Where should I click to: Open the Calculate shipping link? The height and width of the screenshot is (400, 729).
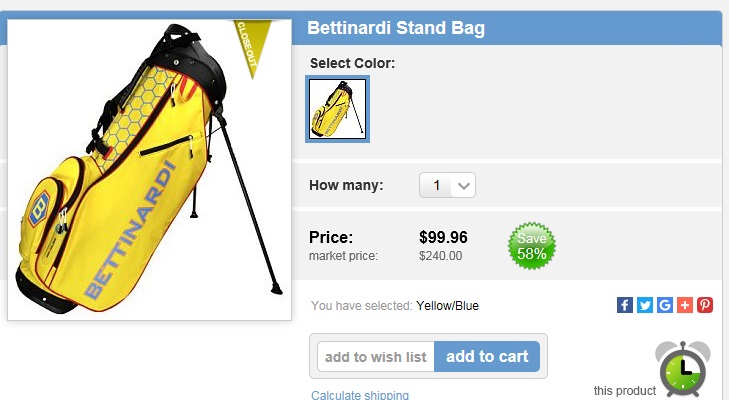pyautogui.click(x=360, y=395)
